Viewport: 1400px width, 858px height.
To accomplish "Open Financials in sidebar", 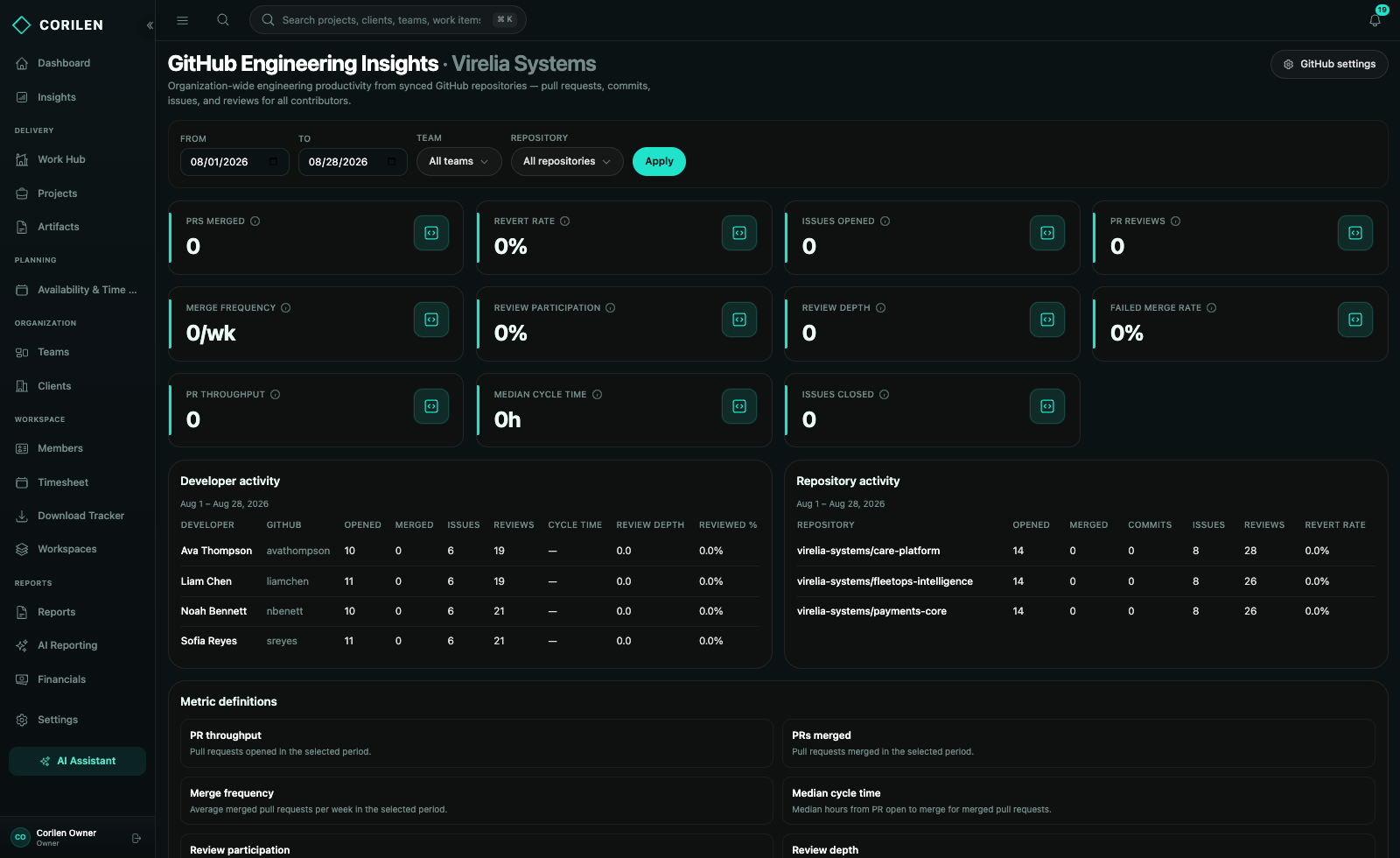I will (x=77, y=679).
